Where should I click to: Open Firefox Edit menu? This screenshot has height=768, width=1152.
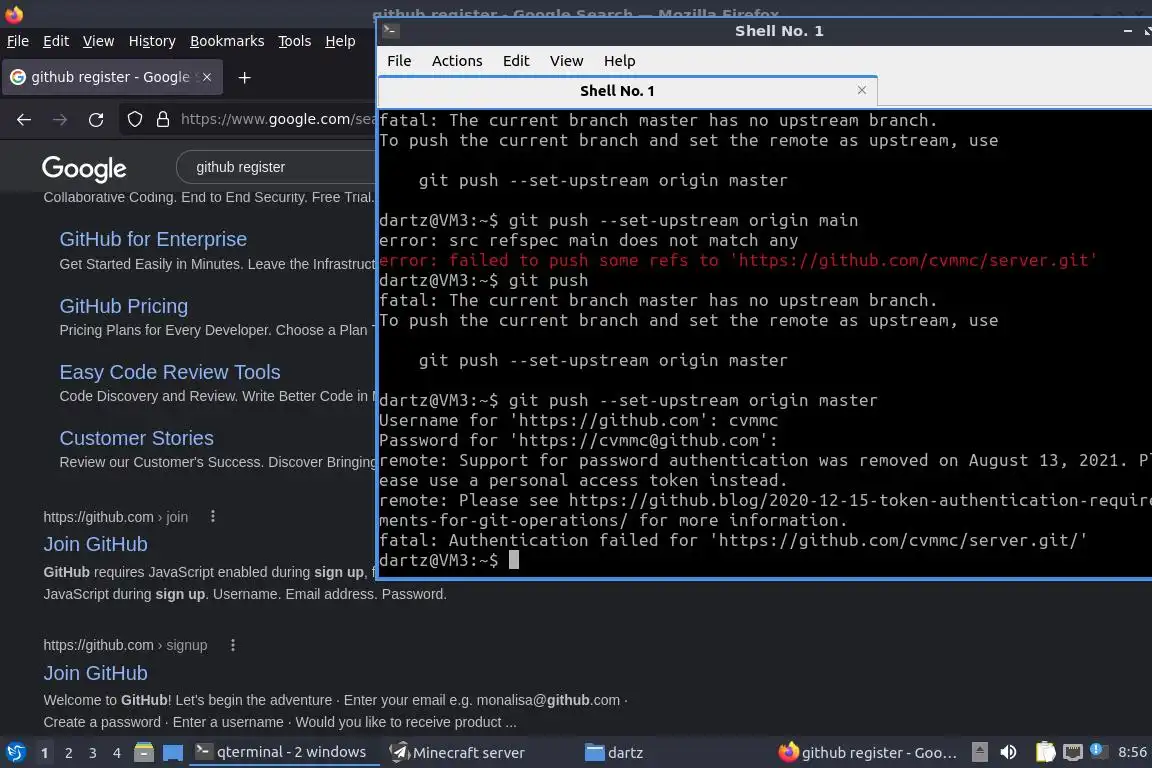point(56,41)
